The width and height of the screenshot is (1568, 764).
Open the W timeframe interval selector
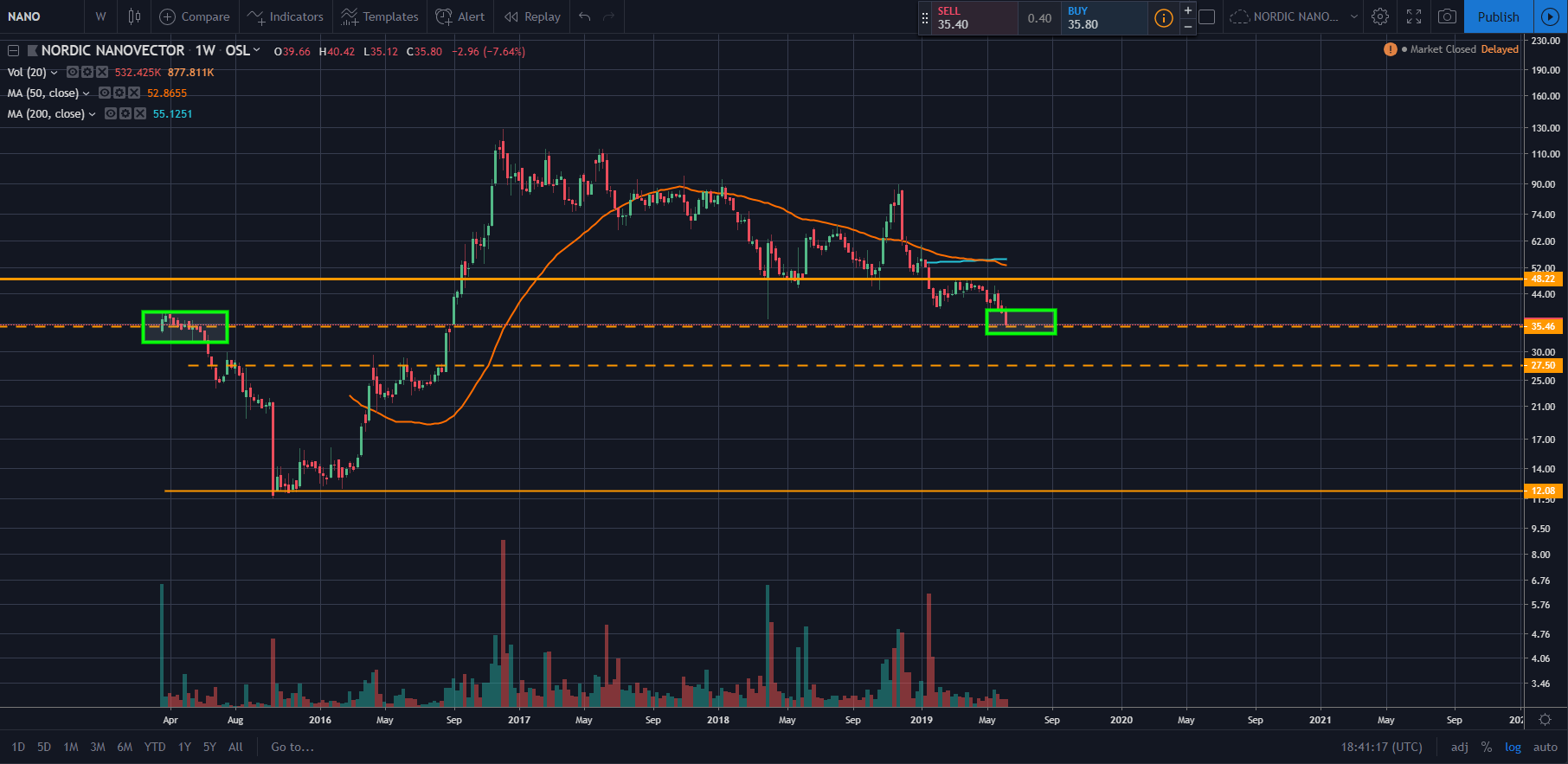[x=100, y=16]
